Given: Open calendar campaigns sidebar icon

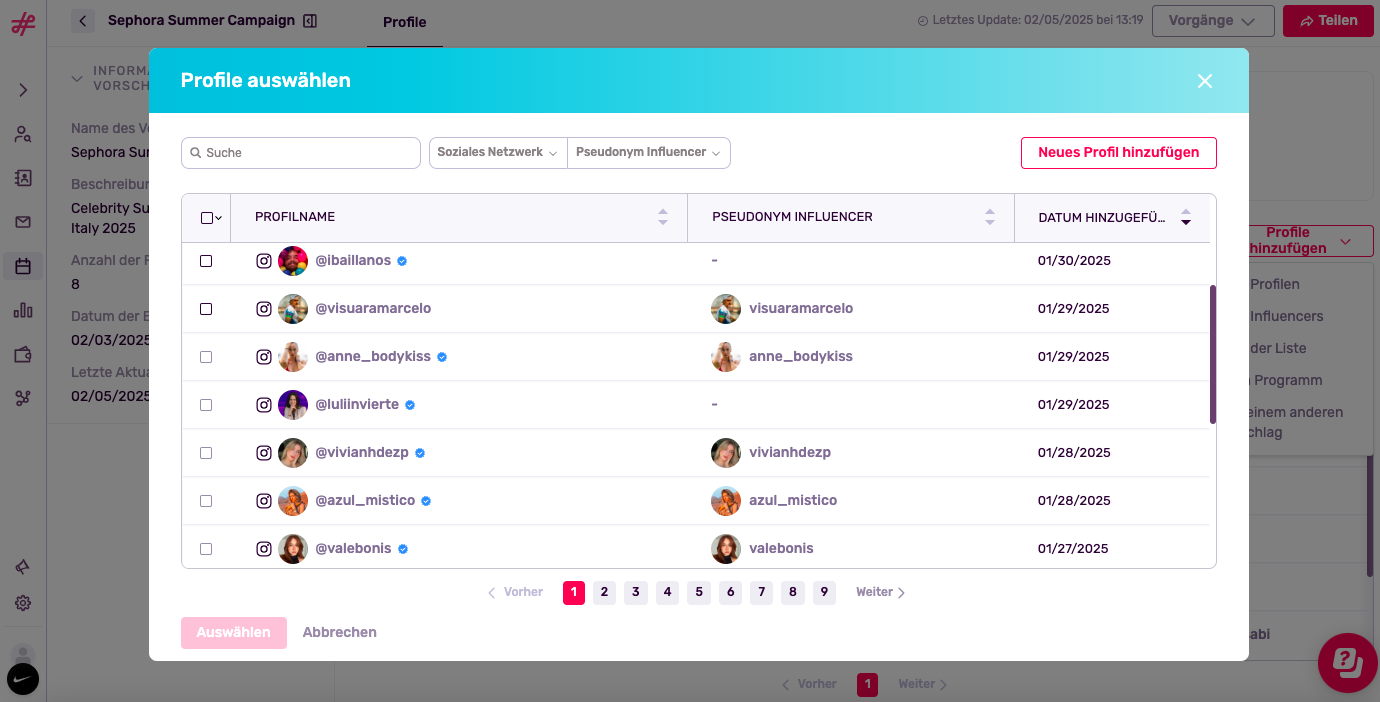Looking at the screenshot, I should click(23, 266).
